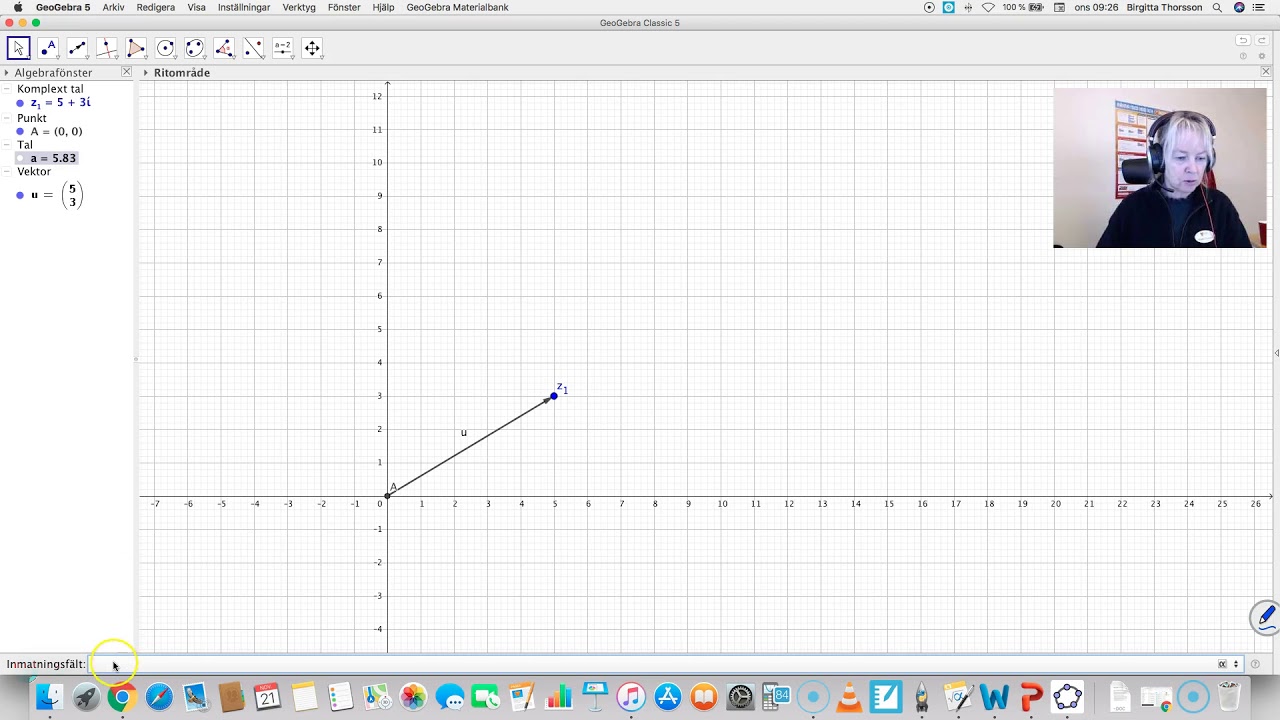
Task: Expand the Algebrafönster style bar triangle
Action: click(x=6, y=73)
